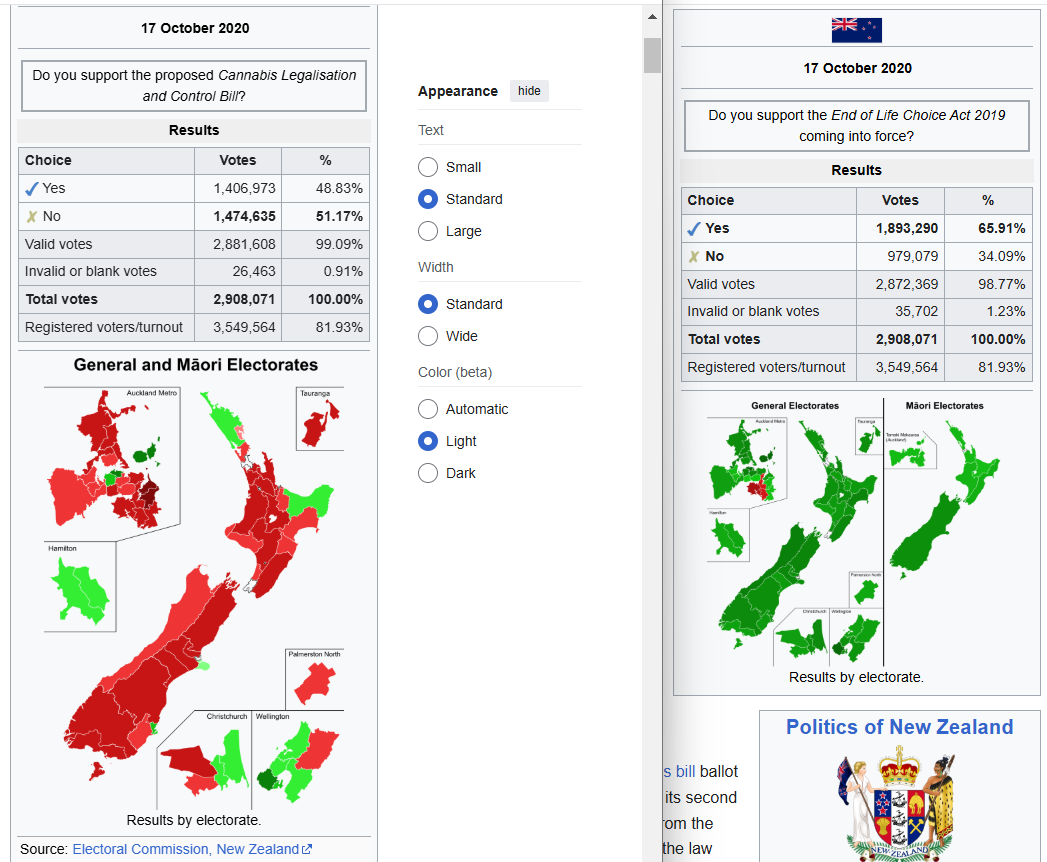This screenshot has height=862, width=1047.
Task: Switch page width to Wide
Action: 428,336
